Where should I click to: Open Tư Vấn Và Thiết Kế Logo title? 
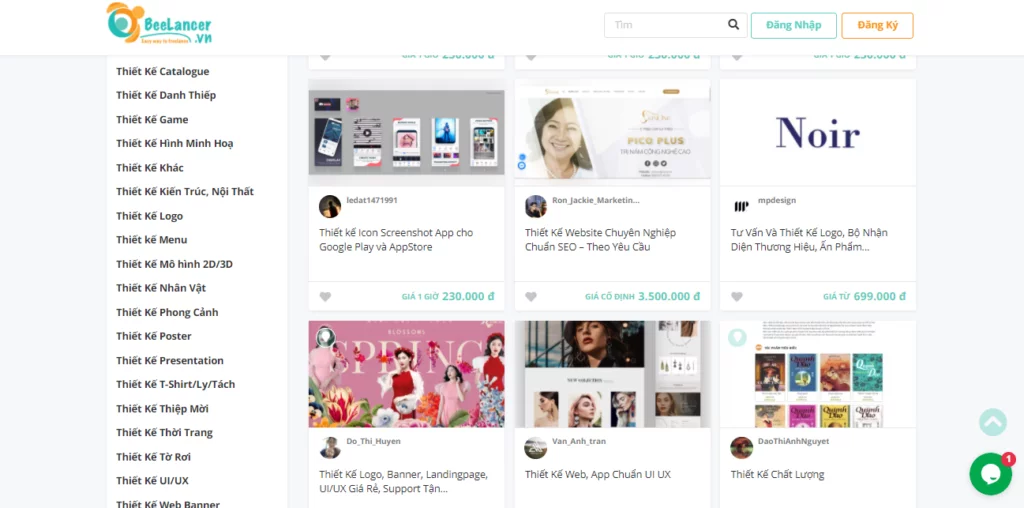coord(808,240)
